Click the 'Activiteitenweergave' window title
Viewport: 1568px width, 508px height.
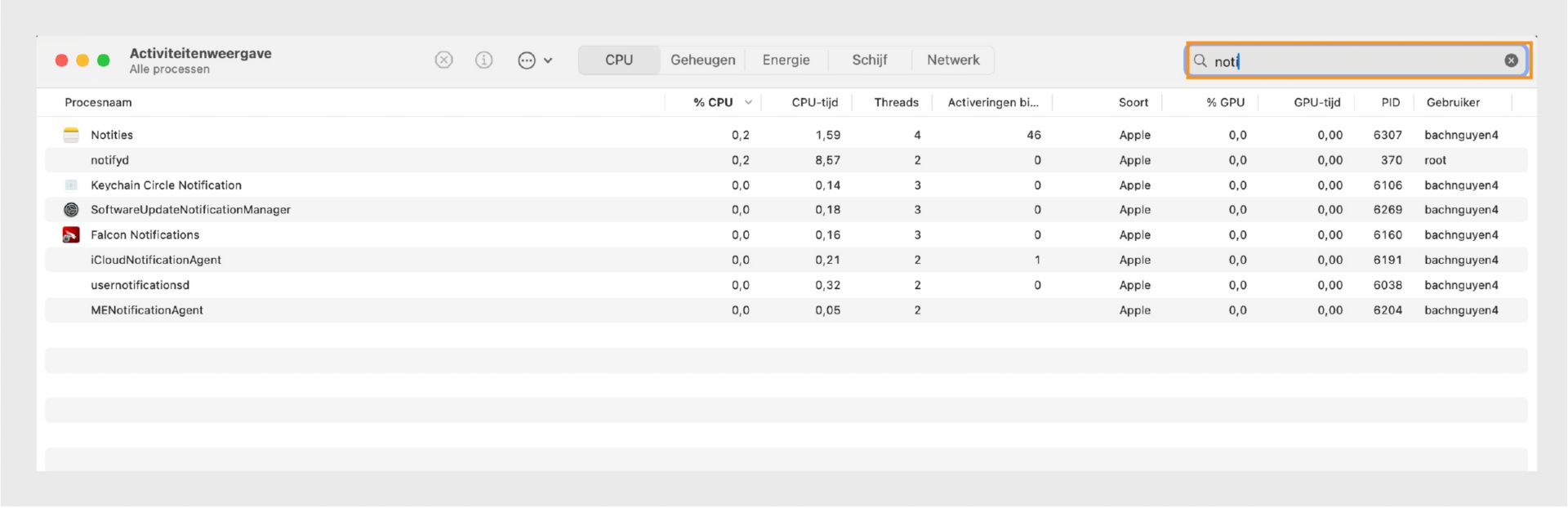click(200, 53)
